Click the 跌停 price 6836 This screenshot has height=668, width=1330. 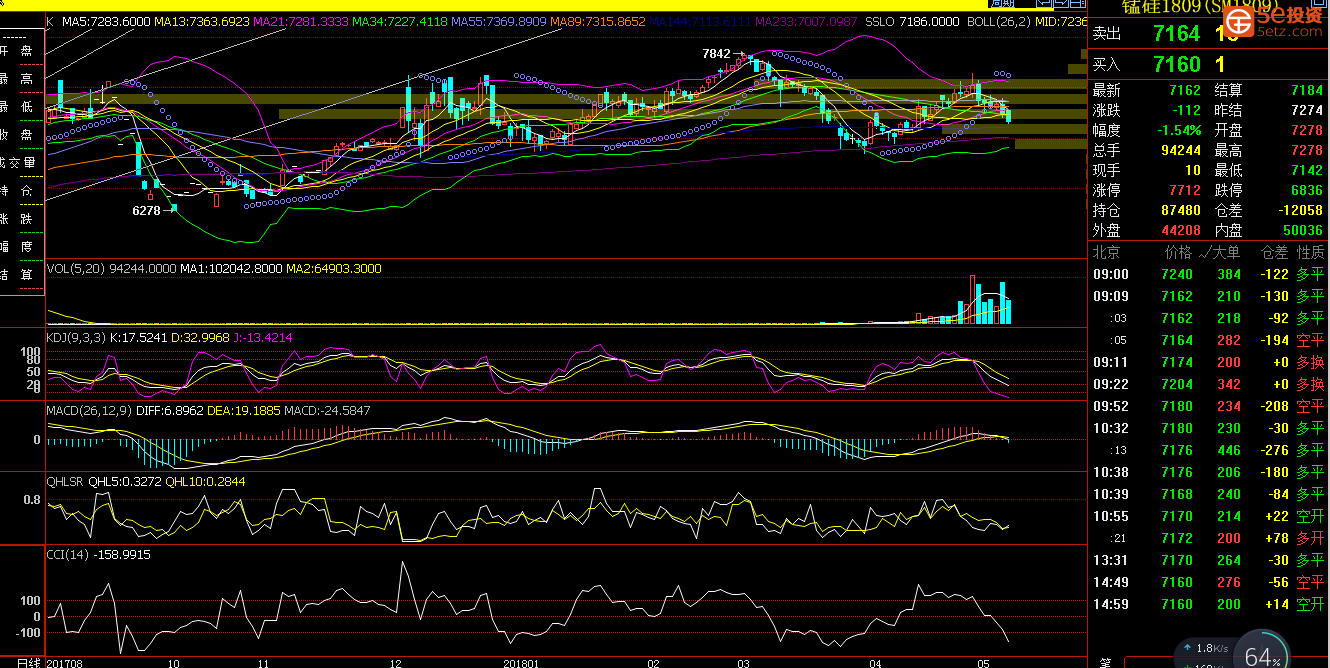(1306, 190)
